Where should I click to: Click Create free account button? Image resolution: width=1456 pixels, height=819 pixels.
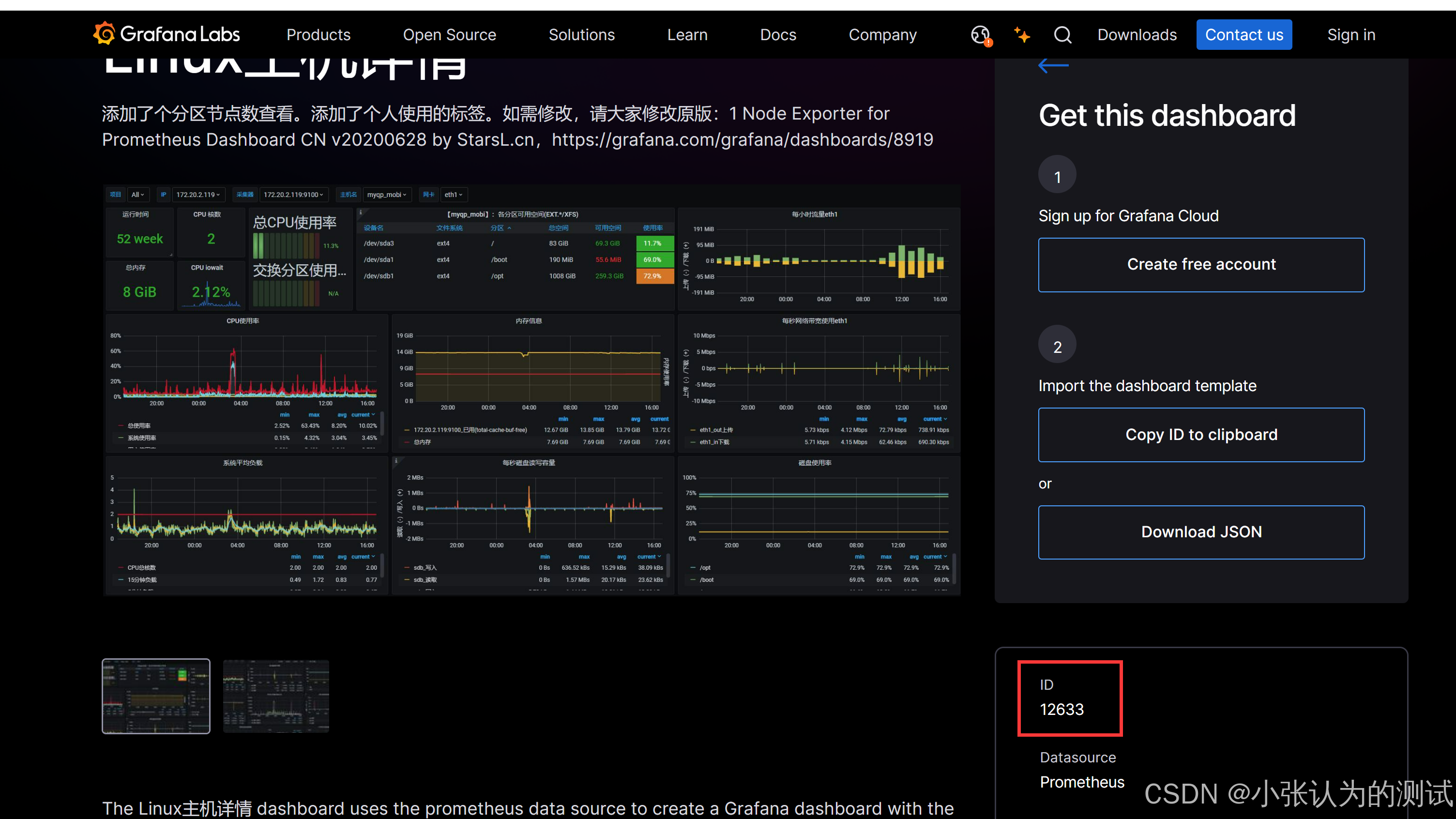pos(1201,264)
